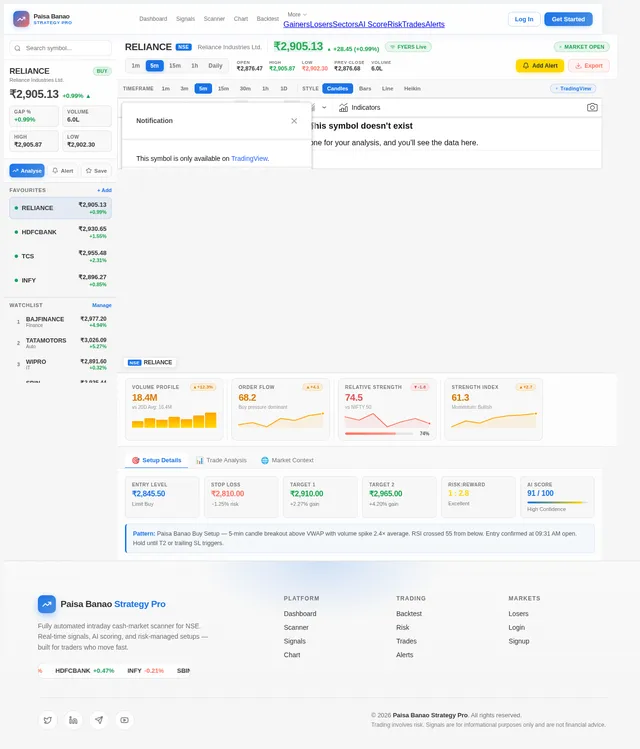The image size is (640, 749).
Task: Click the MARKET OPEN status badge
Action: 581,47
